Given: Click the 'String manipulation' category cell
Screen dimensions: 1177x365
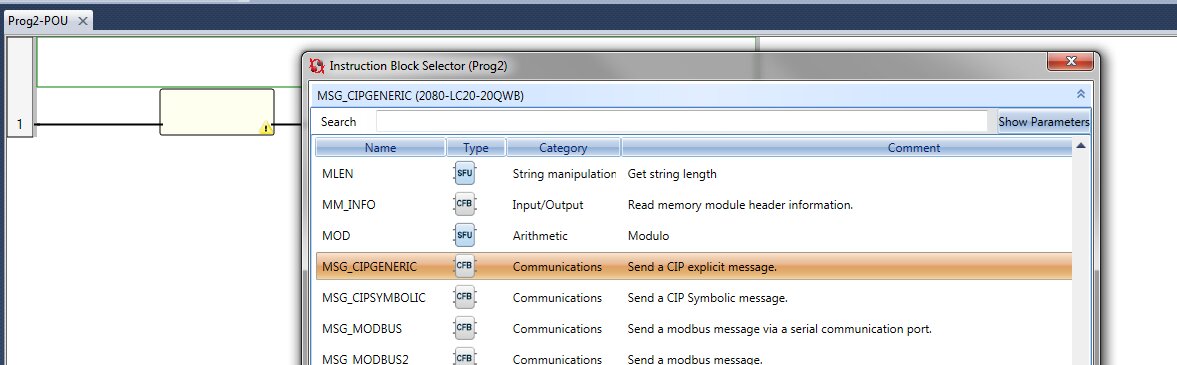Looking at the screenshot, I should click(564, 174).
